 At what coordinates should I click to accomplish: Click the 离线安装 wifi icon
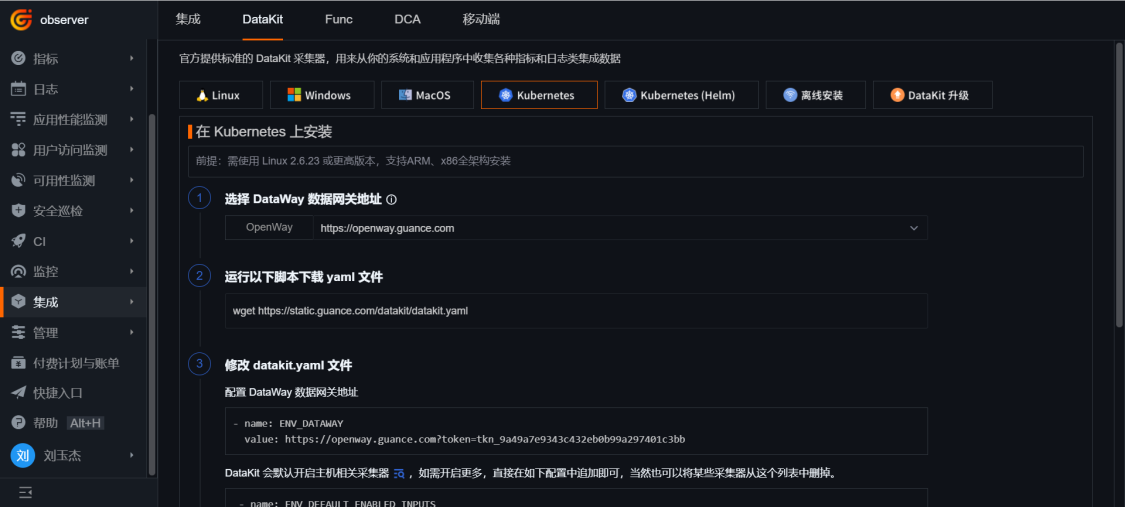coord(790,95)
